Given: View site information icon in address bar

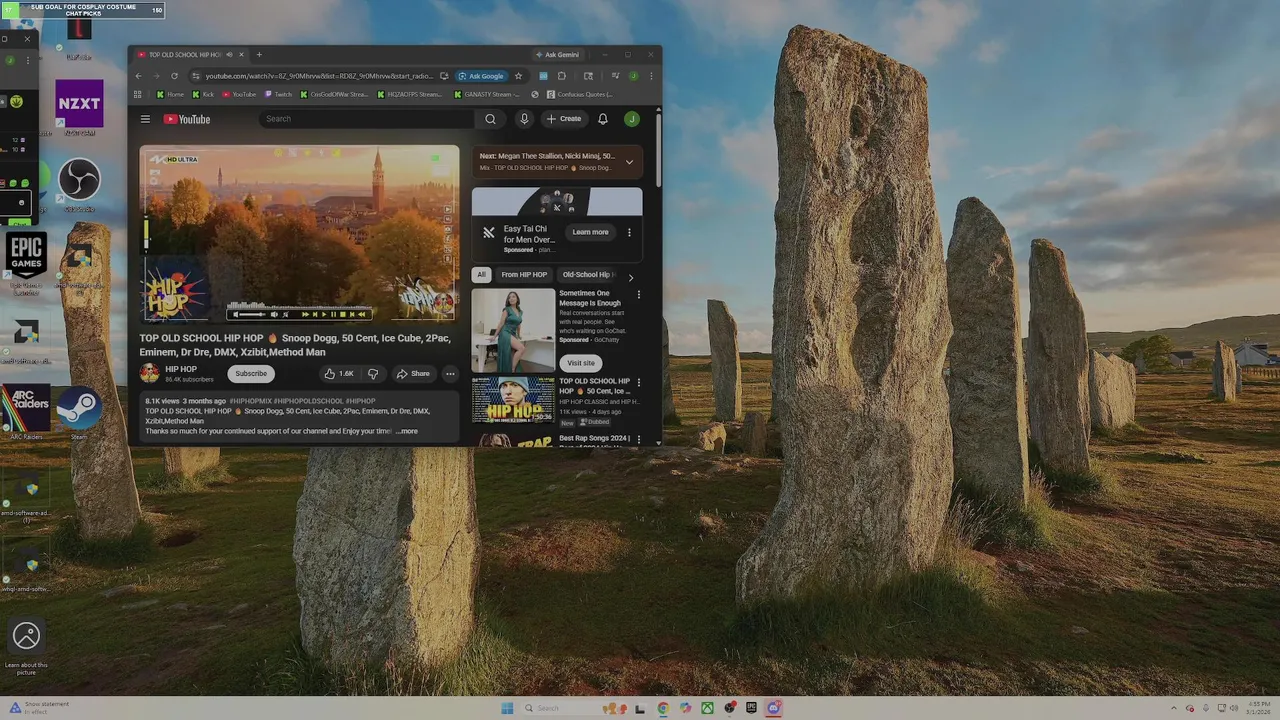Looking at the screenshot, I should tap(196, 76).
